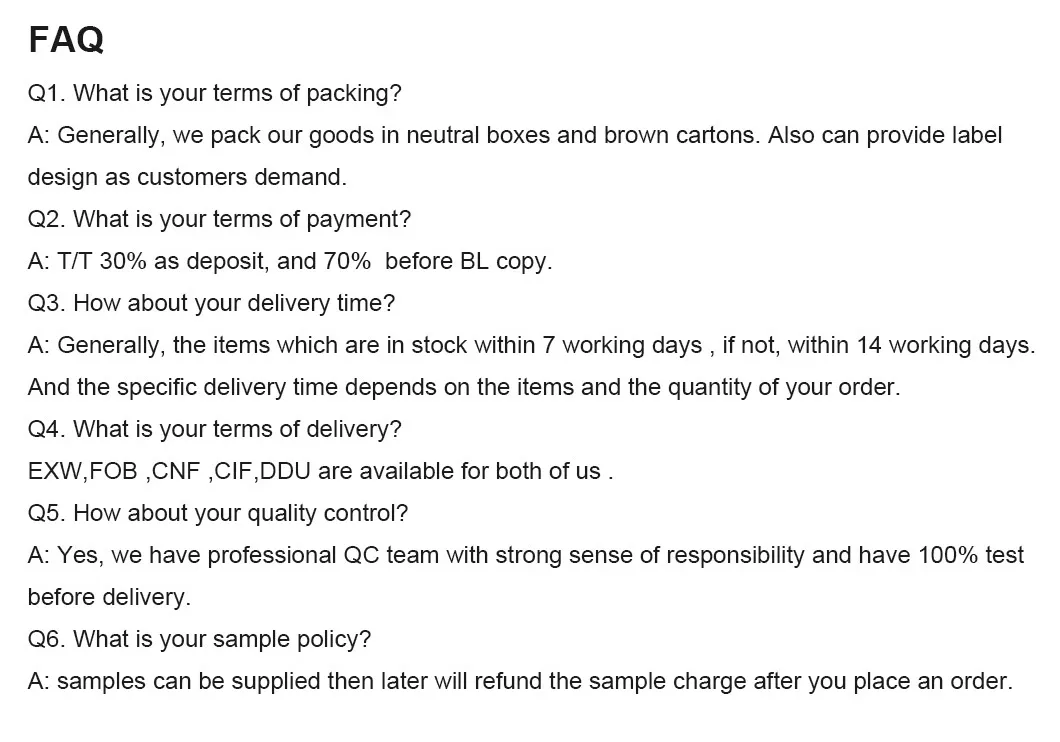Viewport: 1060px width, 742px height.
Task: Click the '100% test' text
Action: 971,555
